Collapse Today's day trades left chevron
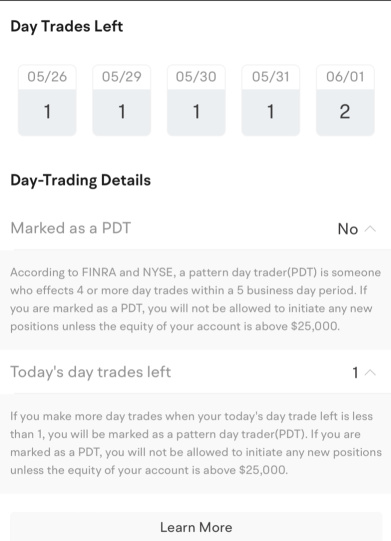Viewport: 391px width, 541px height. (x=370, y=373)
